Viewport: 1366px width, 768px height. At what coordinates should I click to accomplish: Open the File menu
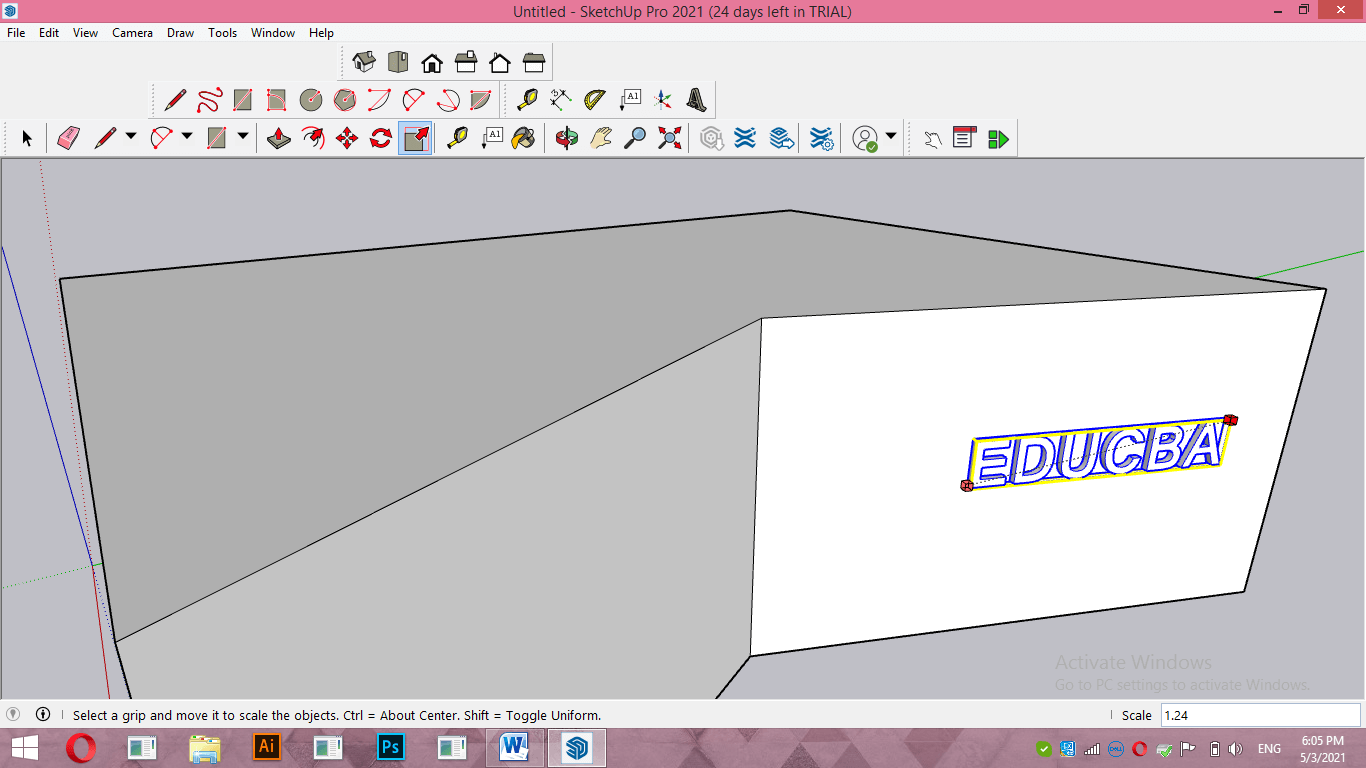(x=16, y=33)
